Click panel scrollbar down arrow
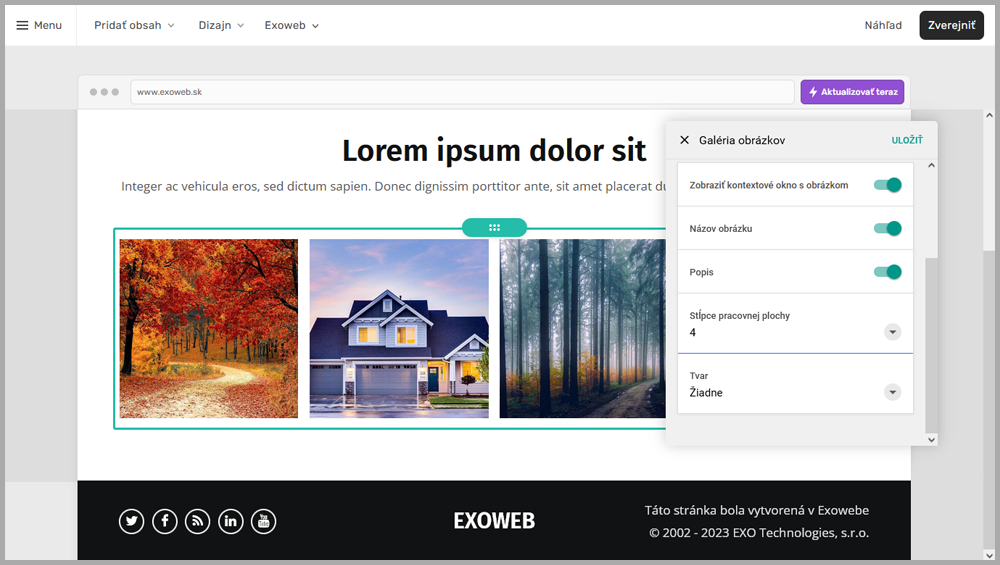The height and width of the screenshot is (565, 1000). 931,439
